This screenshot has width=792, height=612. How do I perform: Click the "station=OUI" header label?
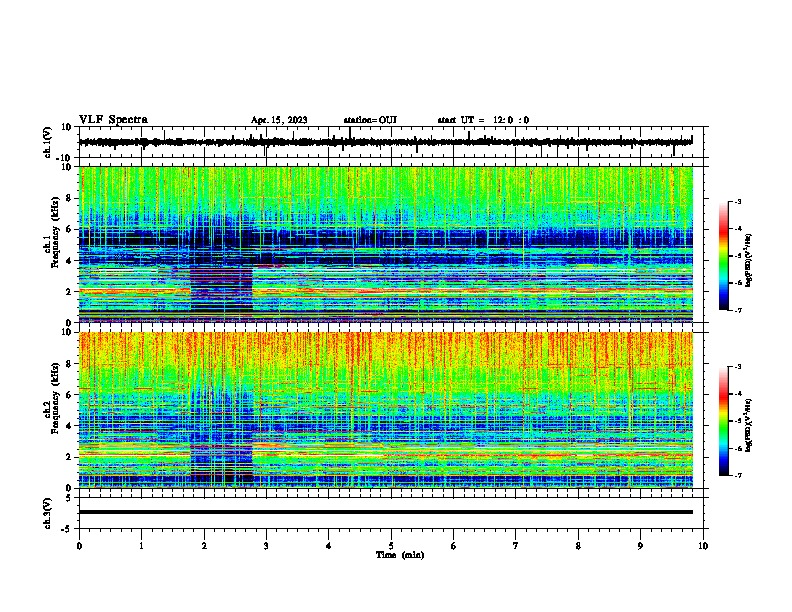pyautogui.click(x=370, y=120)
